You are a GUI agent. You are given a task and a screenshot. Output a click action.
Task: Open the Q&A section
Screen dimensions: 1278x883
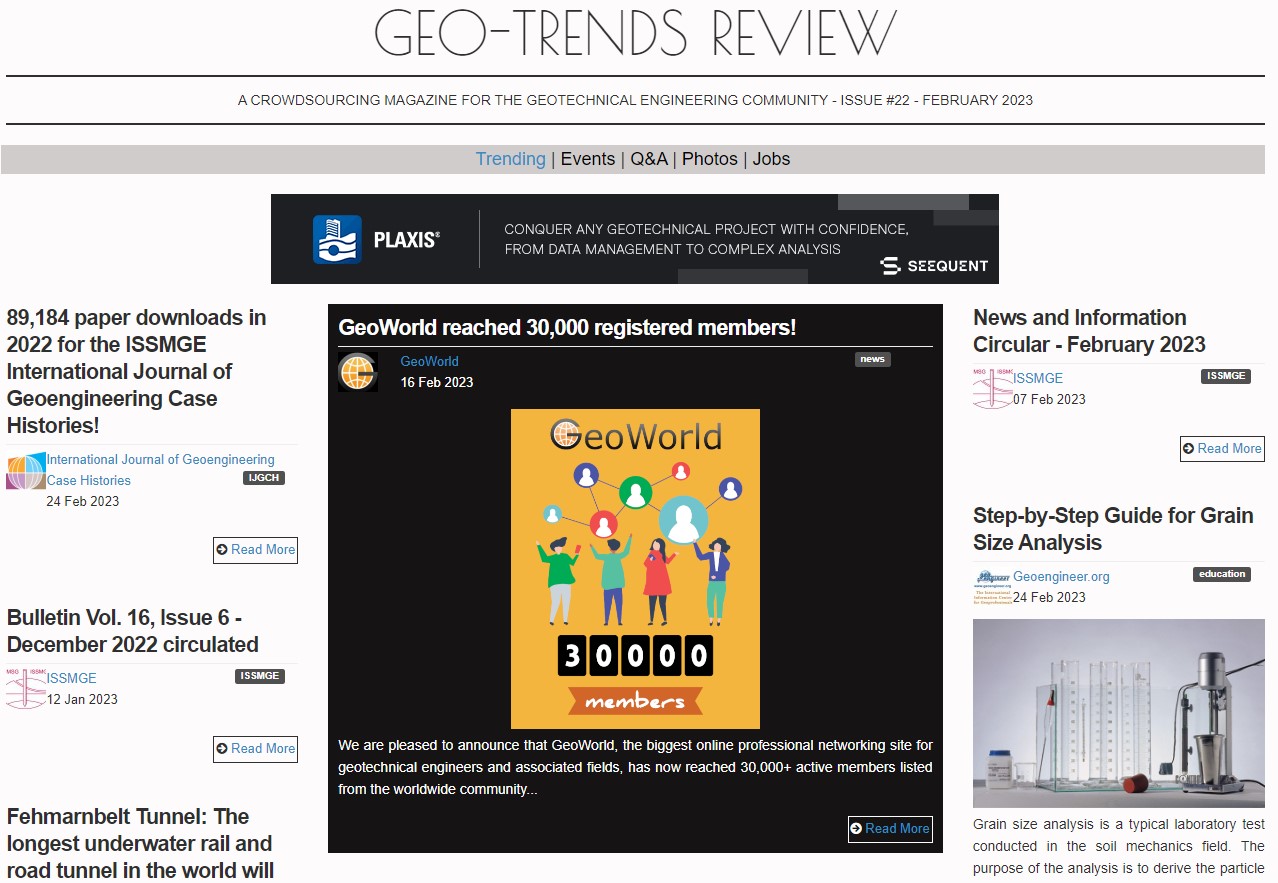647,159
